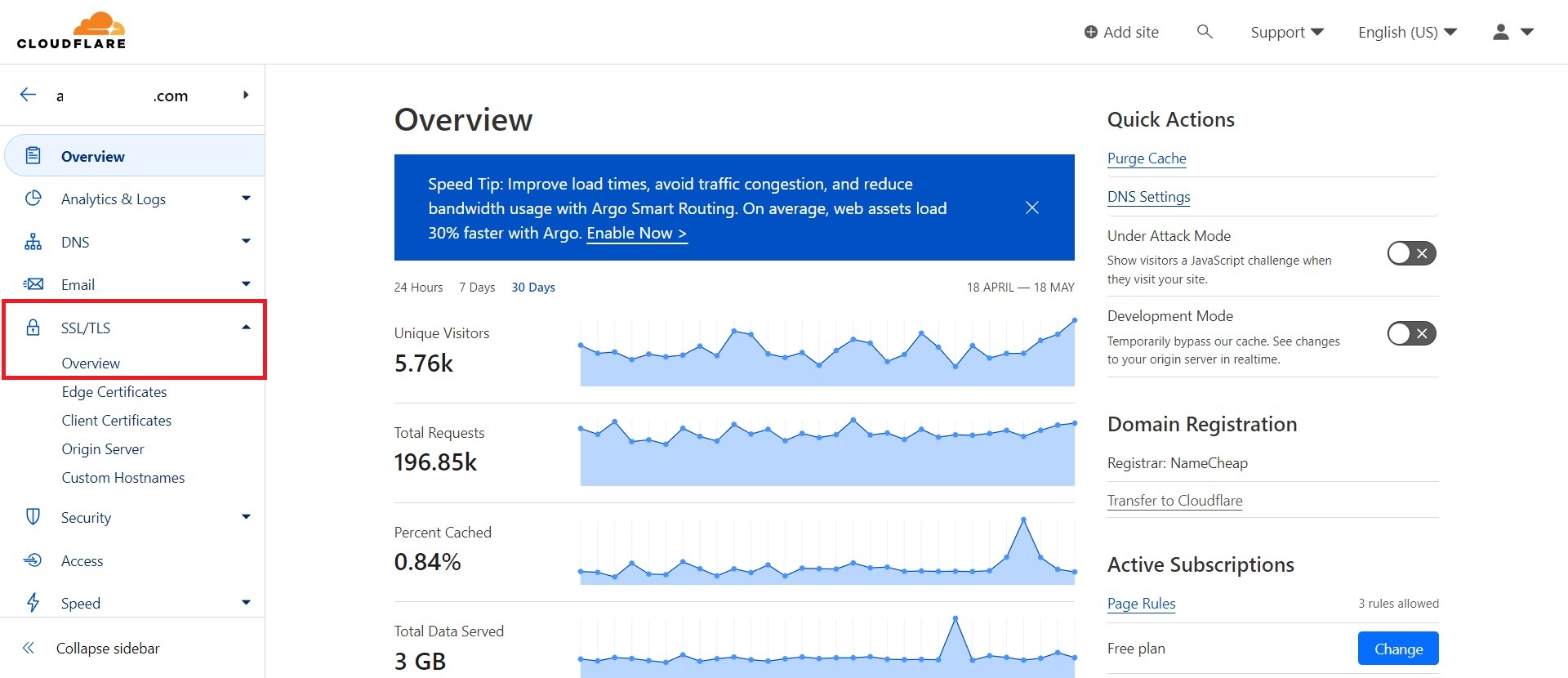Image resolution: width=1568 pixels, height=678 pixels.
Task: Click the Purge Cache link
Action: click(x=1147, y=158)
